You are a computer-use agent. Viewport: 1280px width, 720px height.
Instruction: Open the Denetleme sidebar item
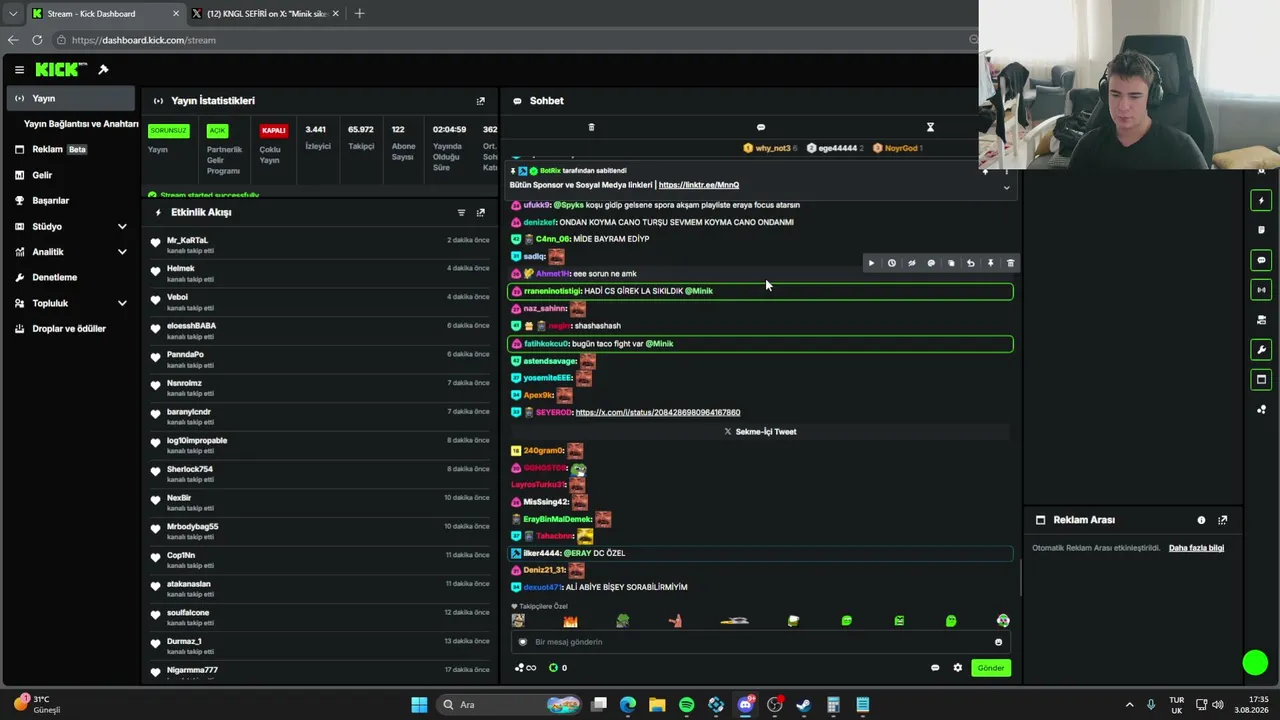[71, 277]
